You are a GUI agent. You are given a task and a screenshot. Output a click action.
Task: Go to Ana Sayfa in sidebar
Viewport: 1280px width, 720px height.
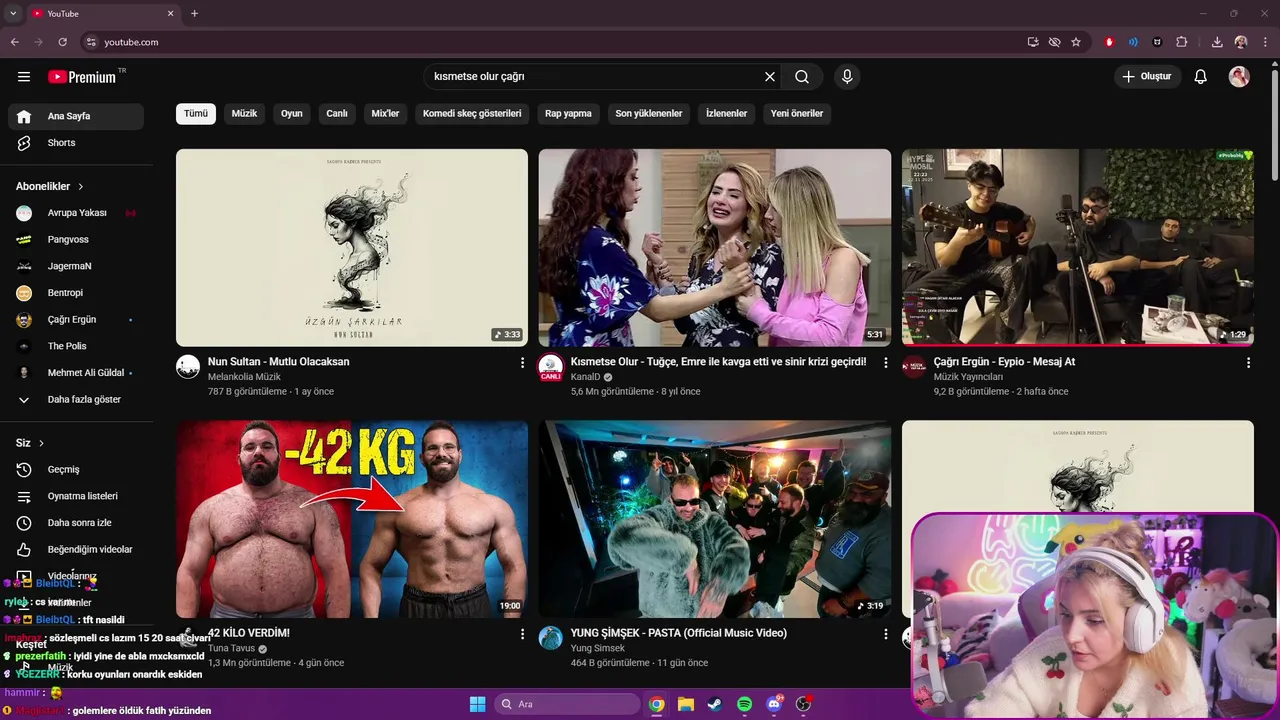tap(76, 116)
